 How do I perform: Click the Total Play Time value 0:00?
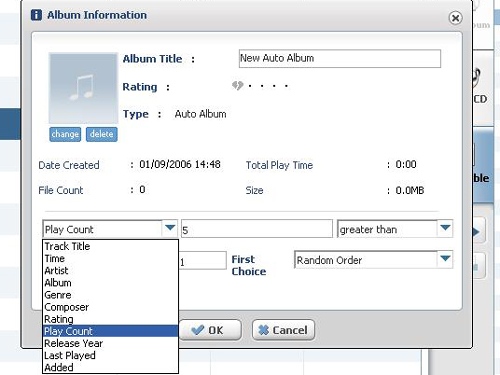point(406,164)
